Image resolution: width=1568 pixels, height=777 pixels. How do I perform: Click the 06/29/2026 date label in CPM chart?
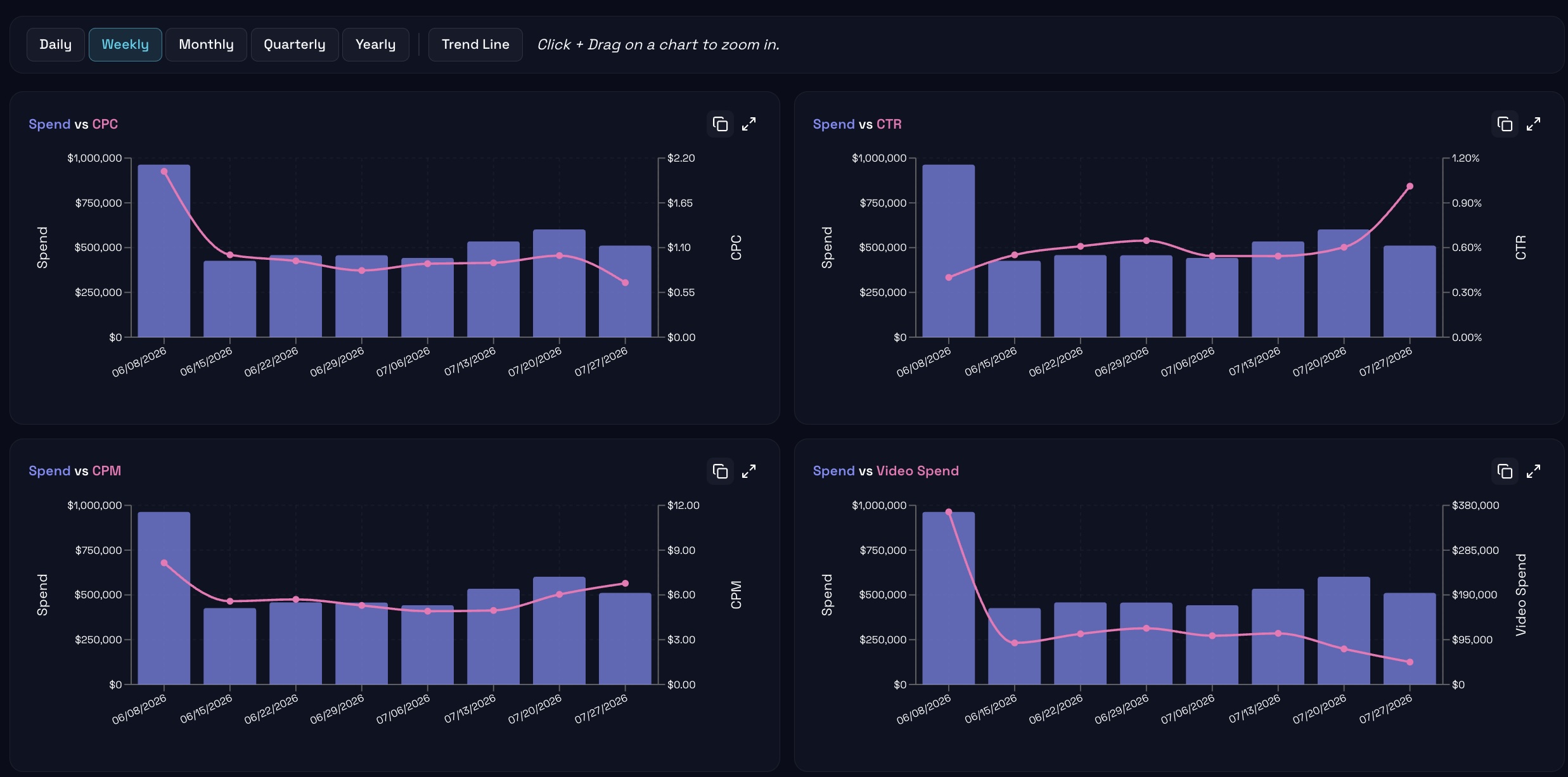tap(337, 709)
